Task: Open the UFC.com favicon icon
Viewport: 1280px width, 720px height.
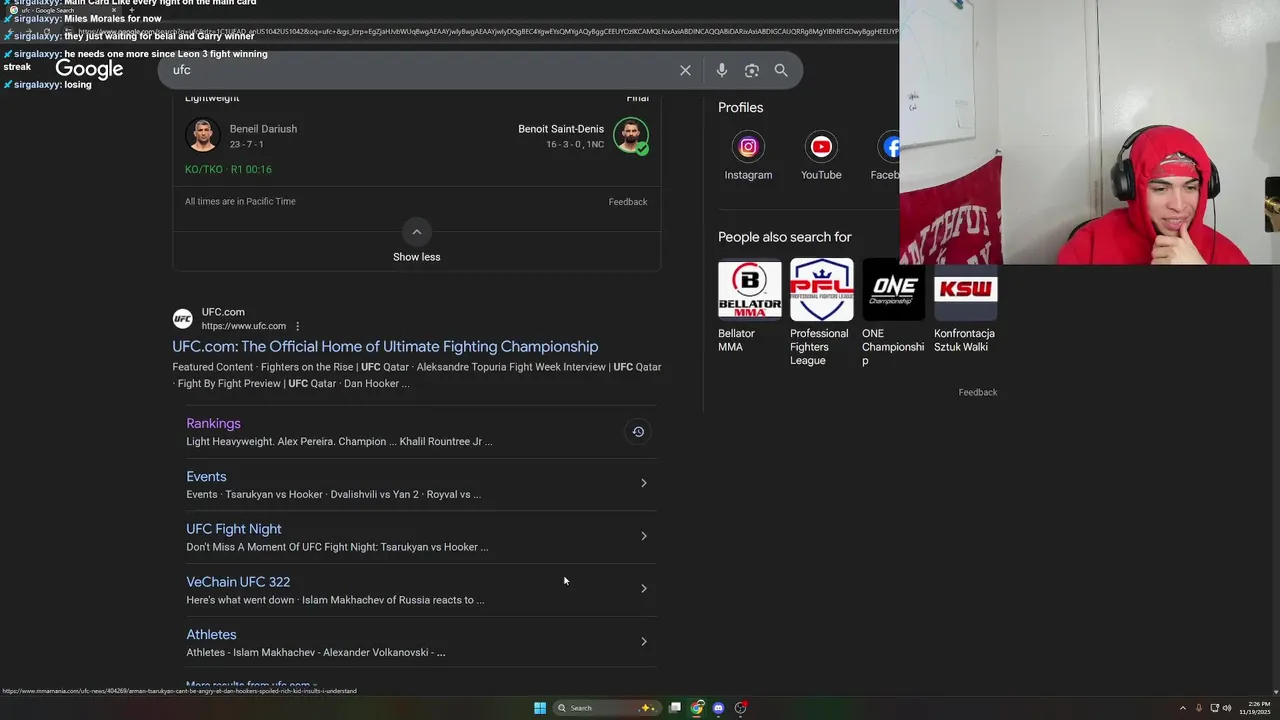Action: coord(182,319)
